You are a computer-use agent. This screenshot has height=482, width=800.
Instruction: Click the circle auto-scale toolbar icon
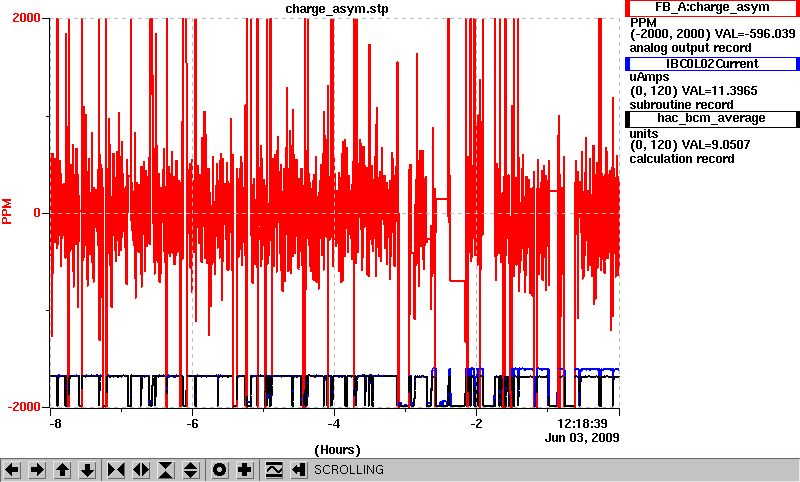click(x=219, y=470)
